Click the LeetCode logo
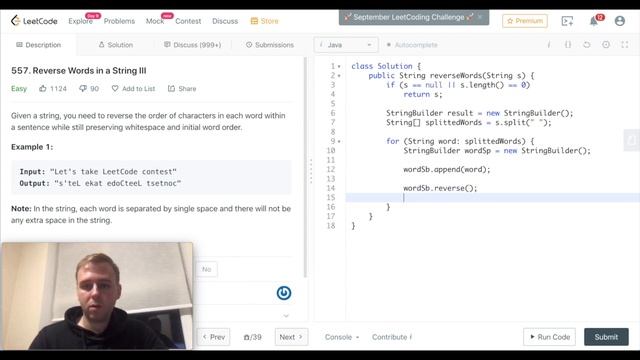This screenshot has width=640, height=360. click(x=34, y=21)
